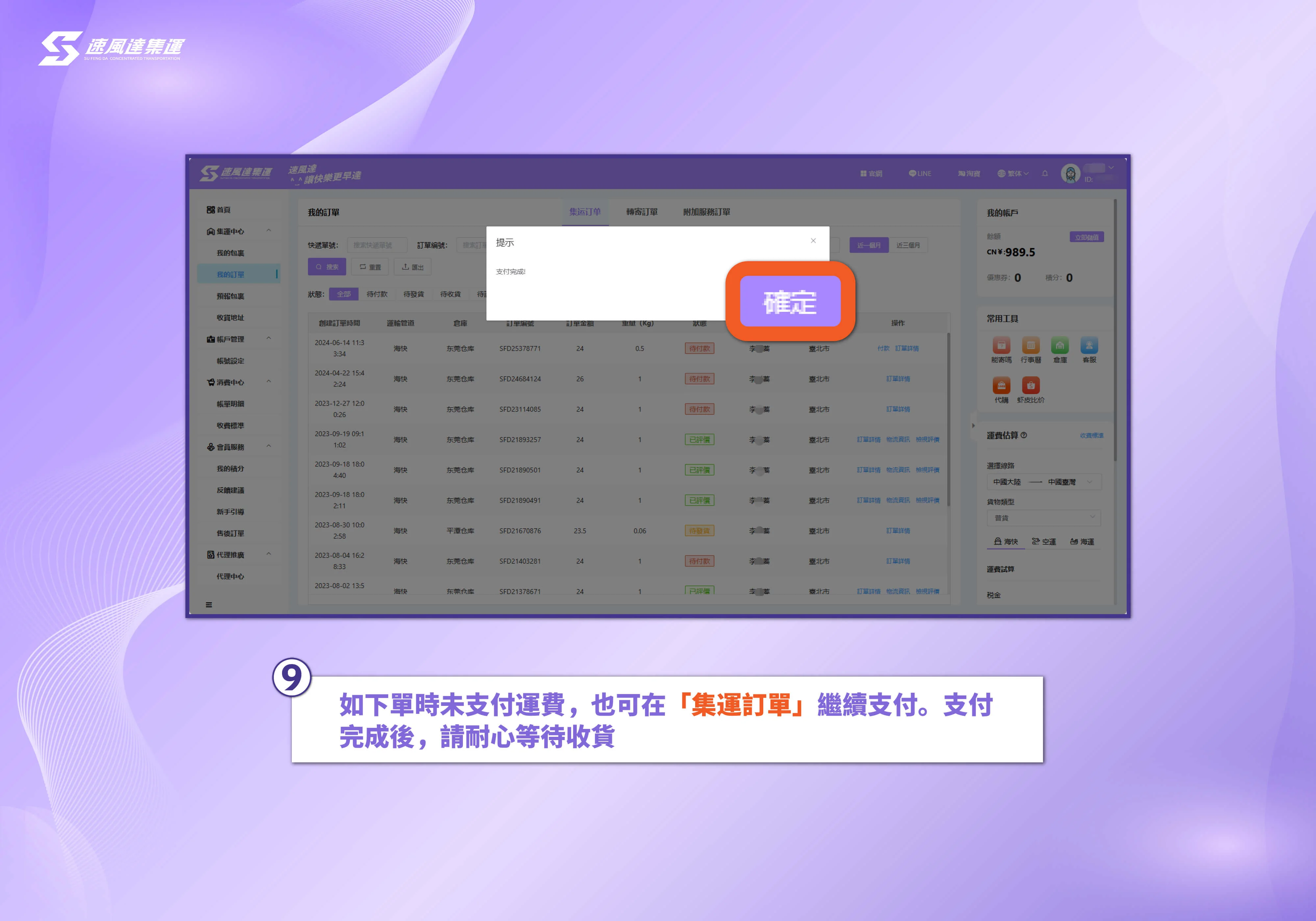Screen dimensions: 1316x921
Task: Collapse the 消費中心 menu group chevron
Action: [269, 381]
